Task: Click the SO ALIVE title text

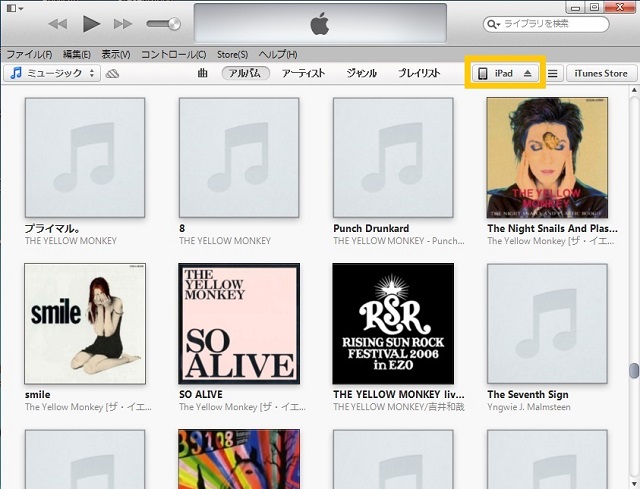Action: 201,395
